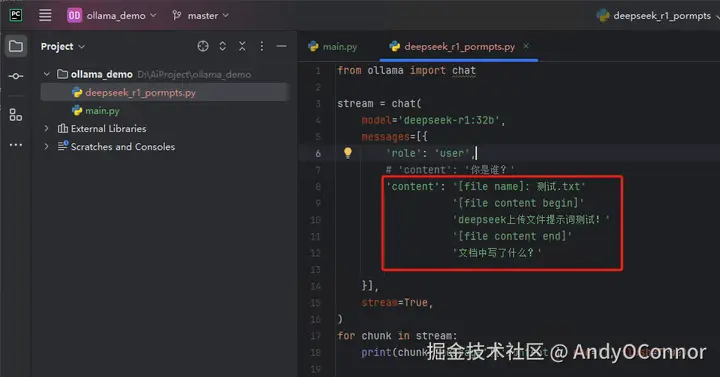
Task: Click the git branch icon beside master
Action: click(x=177, y=16)
